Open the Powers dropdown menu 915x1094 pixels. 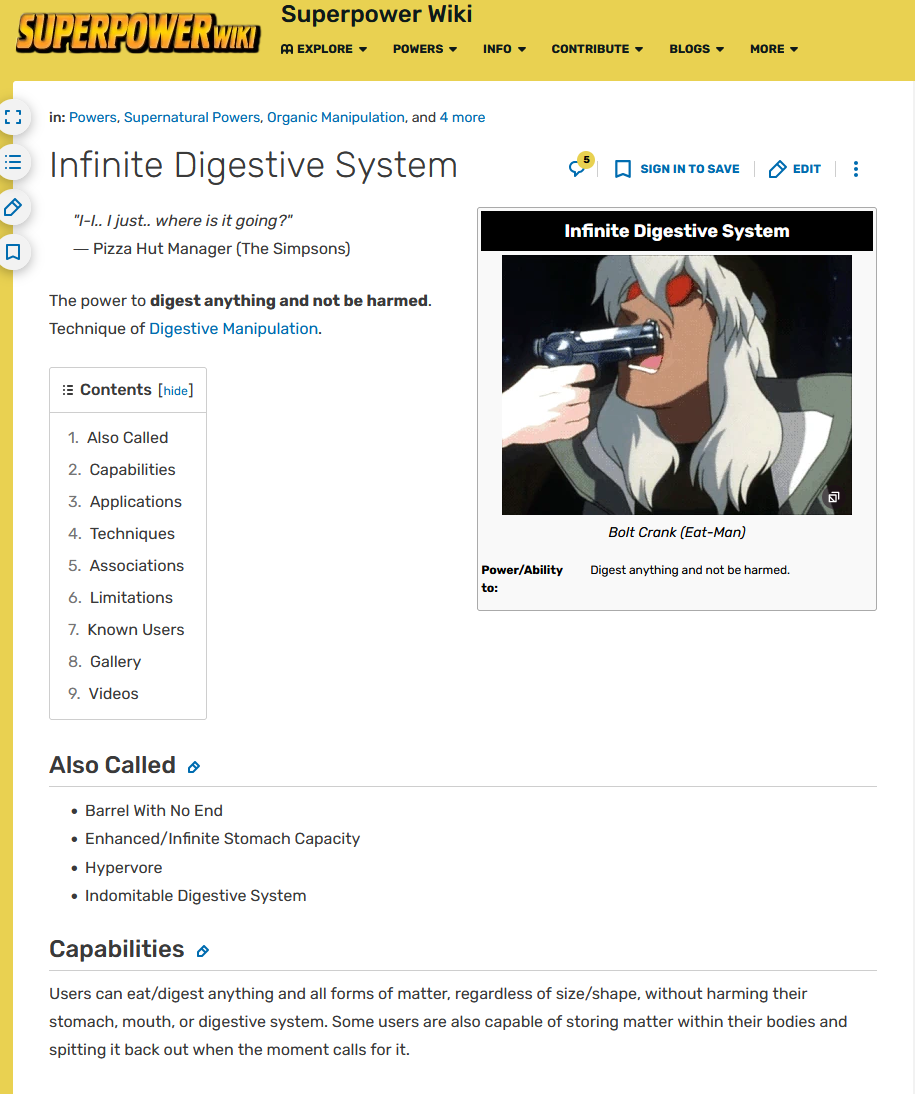[425, 49]
